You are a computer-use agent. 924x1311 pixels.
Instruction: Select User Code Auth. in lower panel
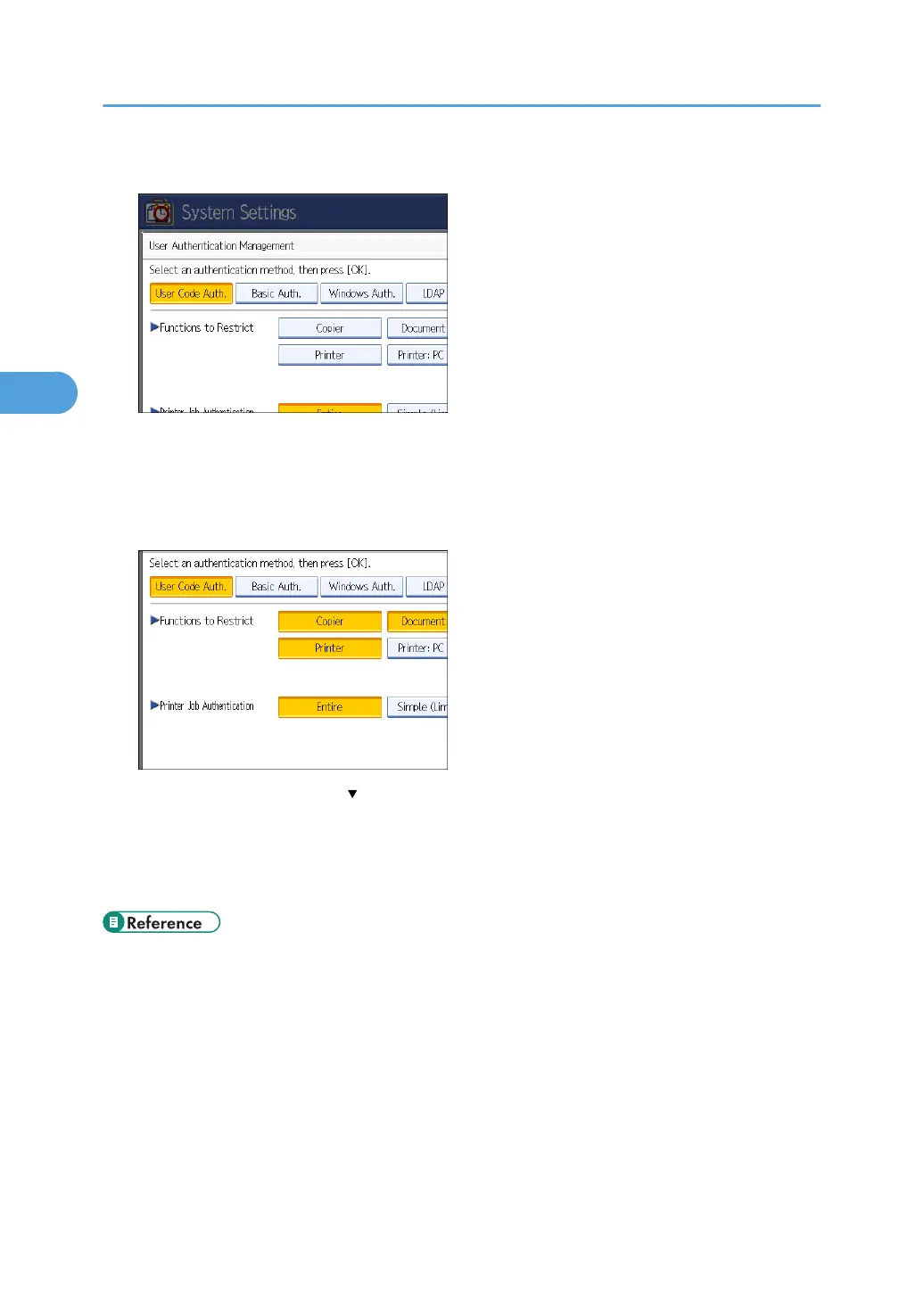click(191, 587)
